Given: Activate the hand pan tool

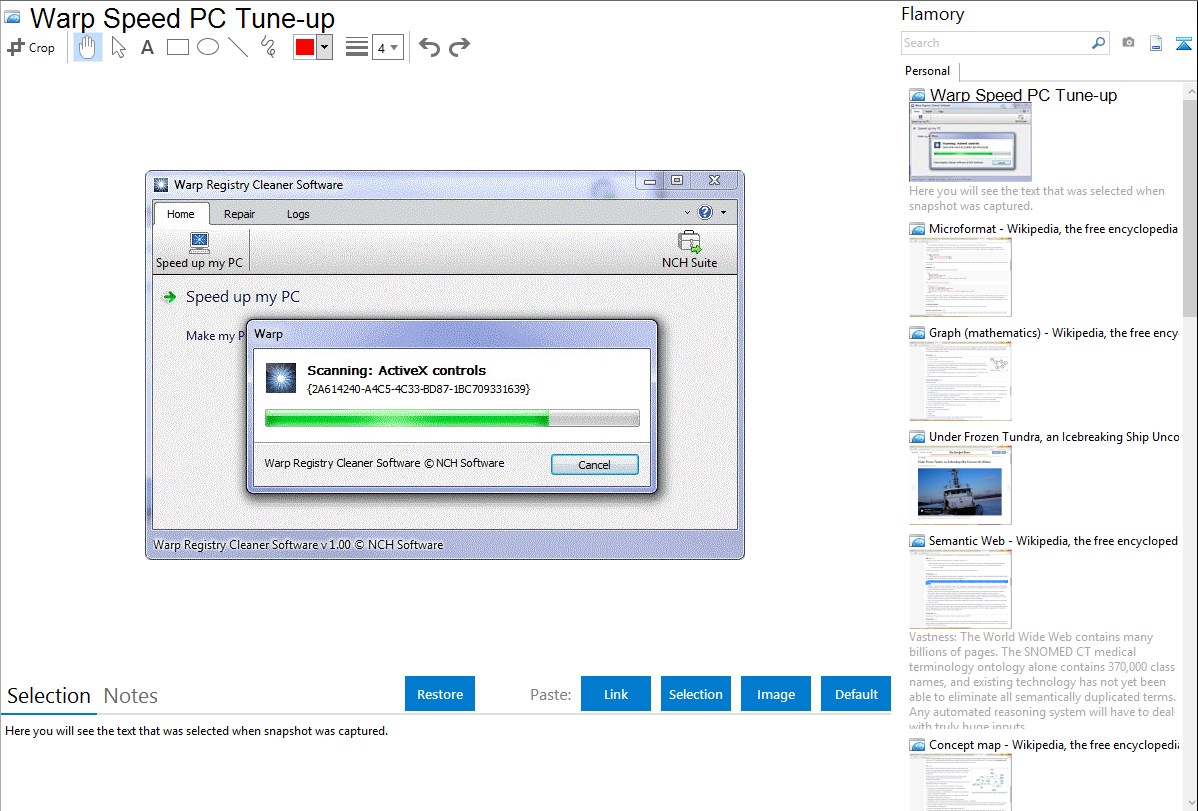Looking at the screenshot, I should pos(87,47).
